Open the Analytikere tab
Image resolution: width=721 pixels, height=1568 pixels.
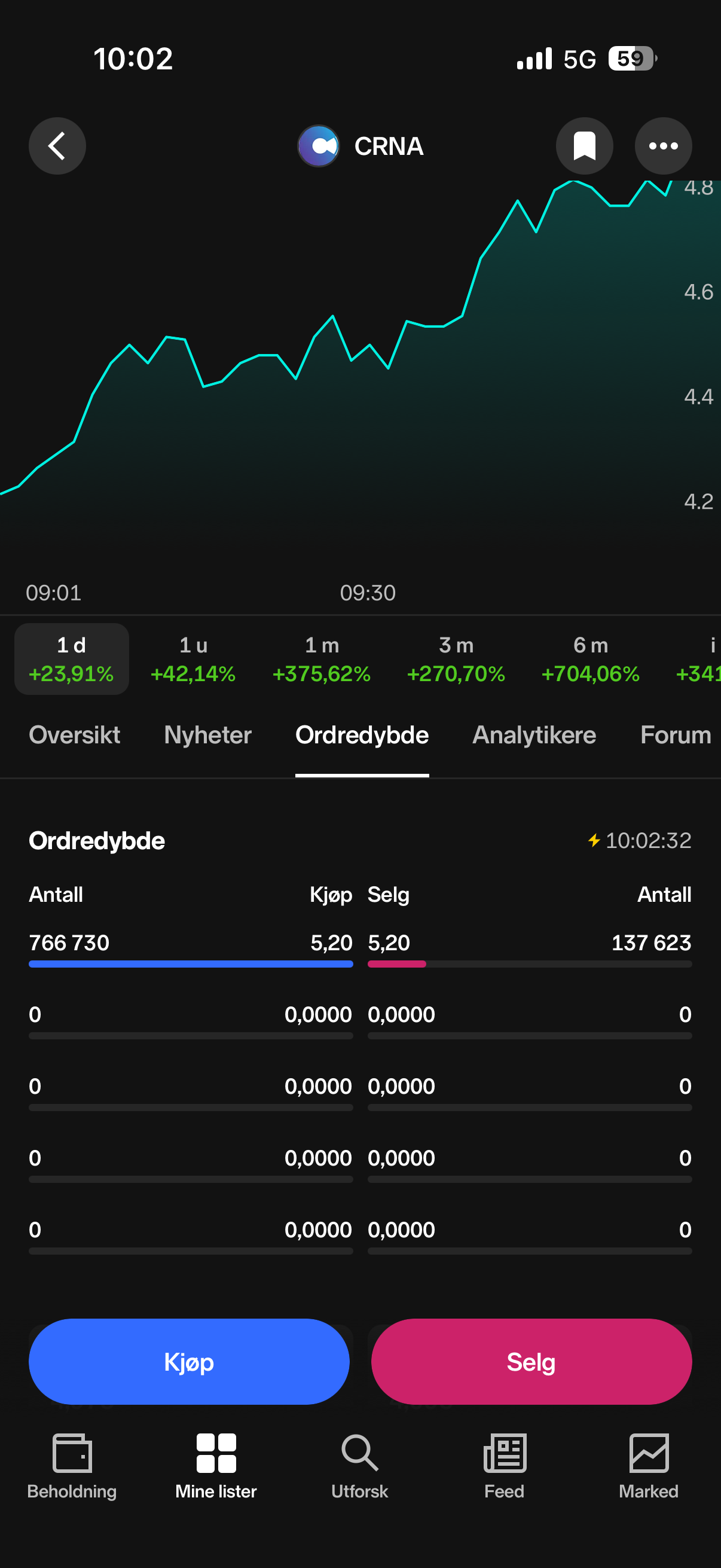tap(534, 736)
